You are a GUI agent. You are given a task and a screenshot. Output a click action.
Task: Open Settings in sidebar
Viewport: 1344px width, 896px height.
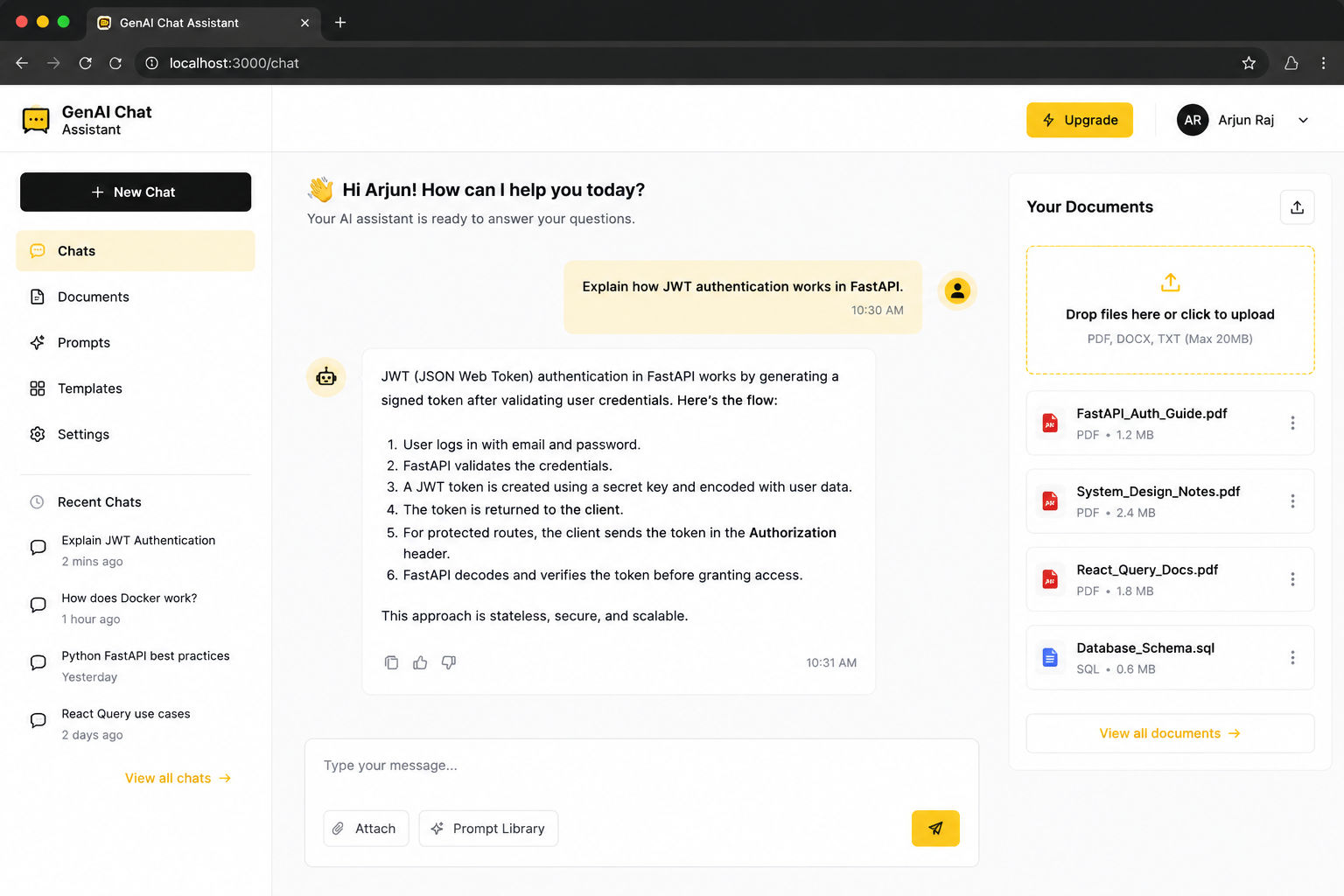(x=136, y=434)
